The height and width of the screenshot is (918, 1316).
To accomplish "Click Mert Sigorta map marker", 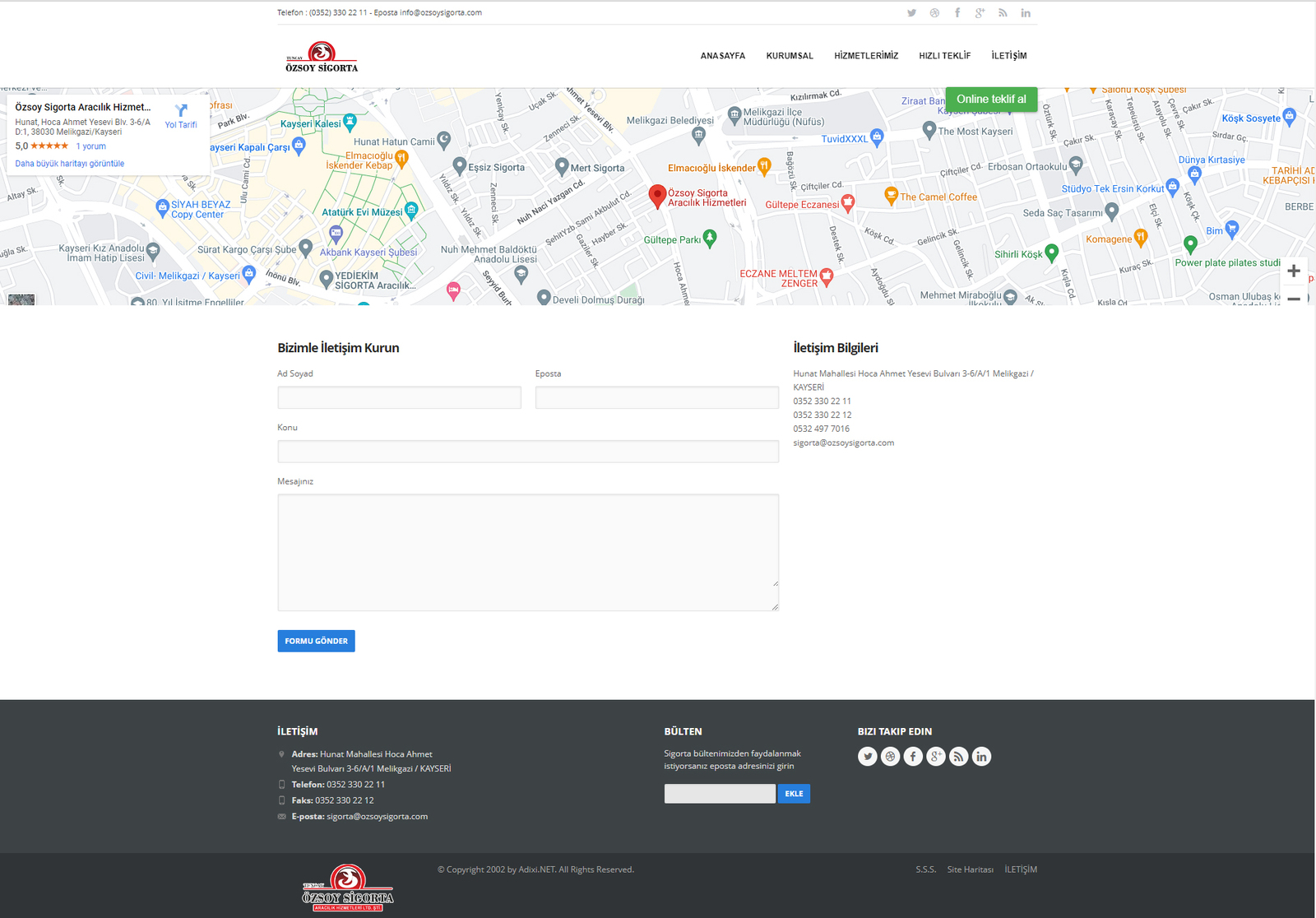I will coord(562,166).
